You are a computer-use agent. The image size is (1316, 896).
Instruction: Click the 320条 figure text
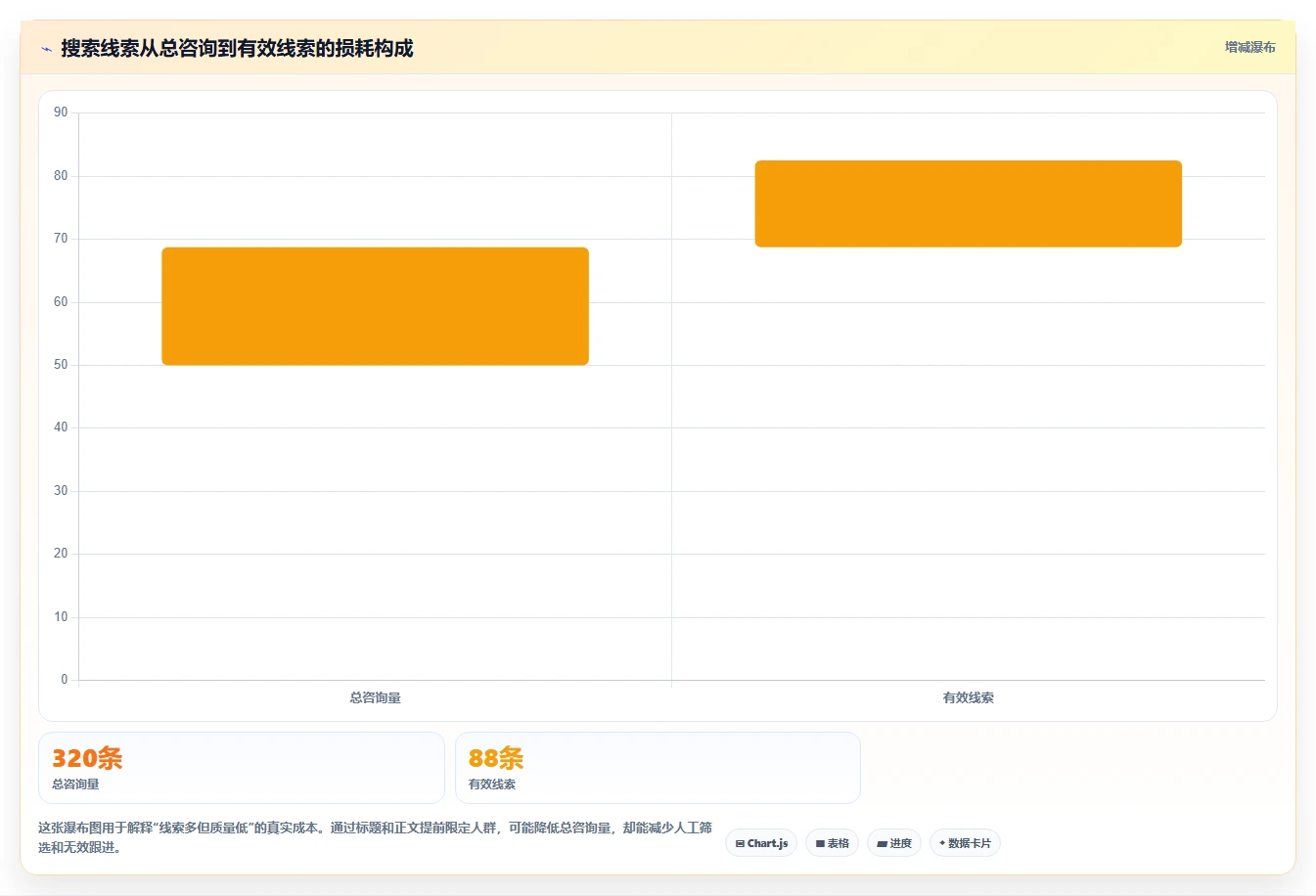point(87,758)
